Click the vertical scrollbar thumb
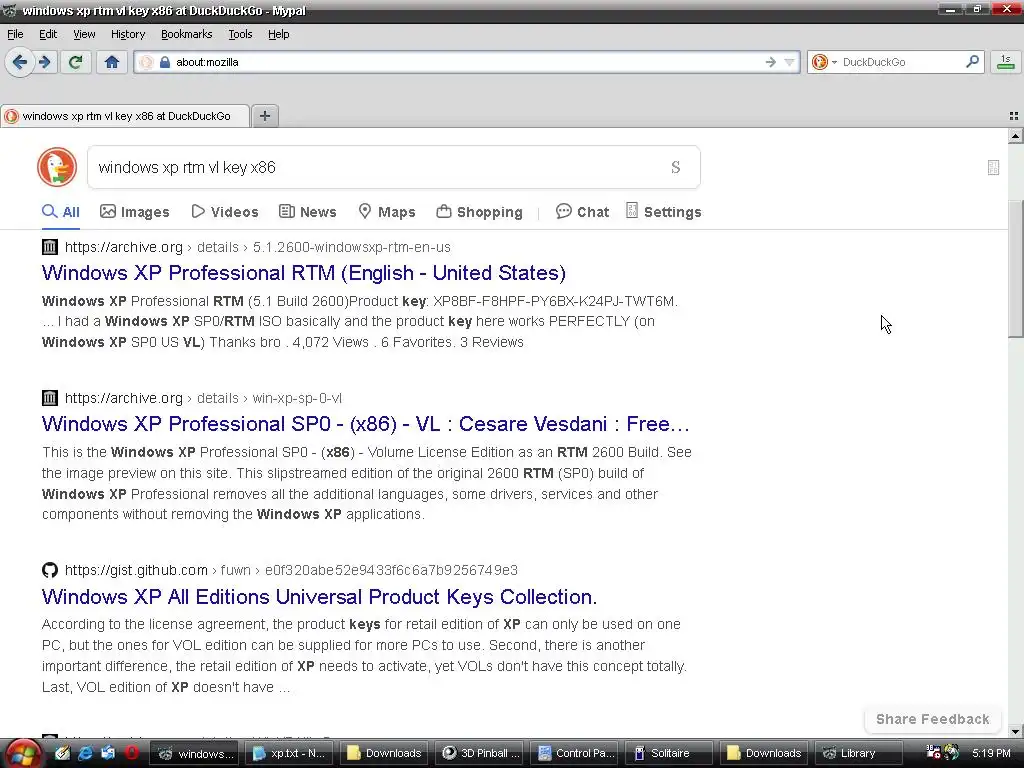 1015,269
